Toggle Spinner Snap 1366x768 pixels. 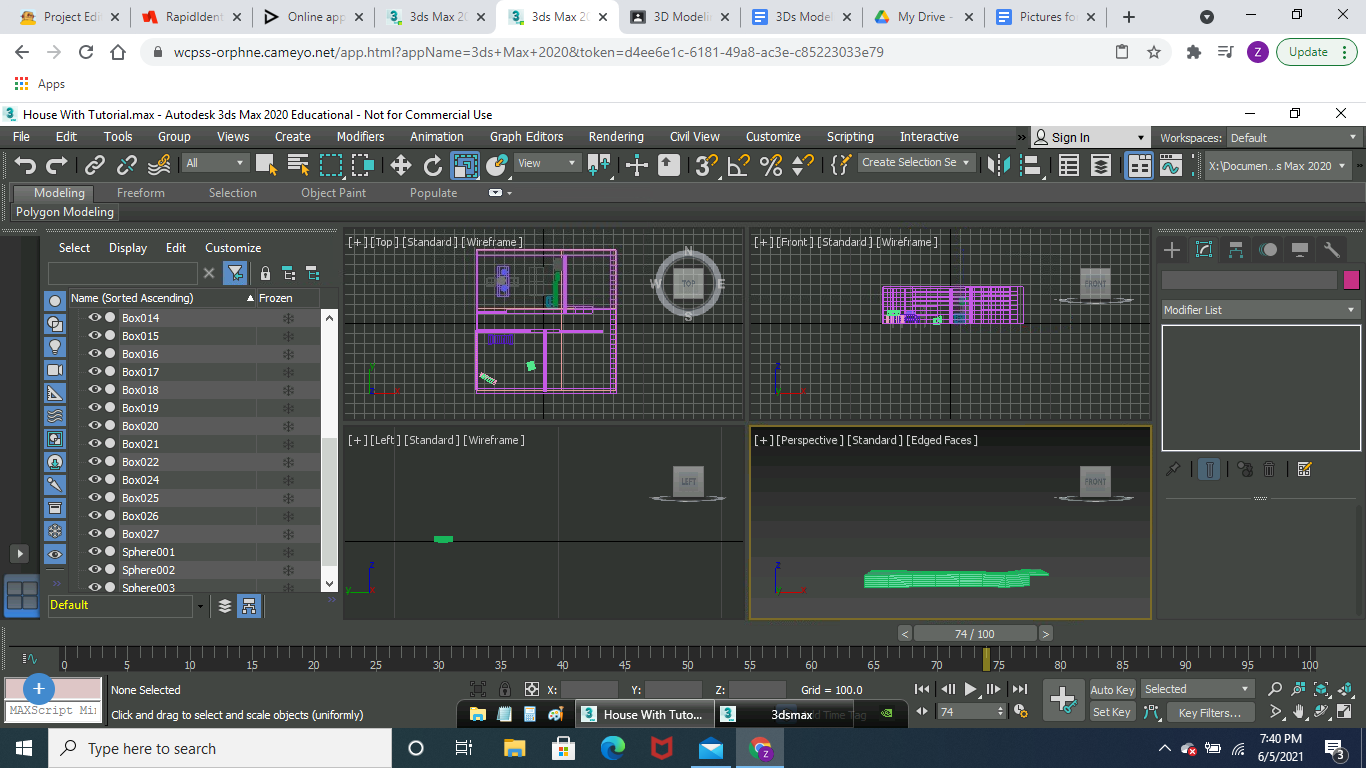[803, 165]
